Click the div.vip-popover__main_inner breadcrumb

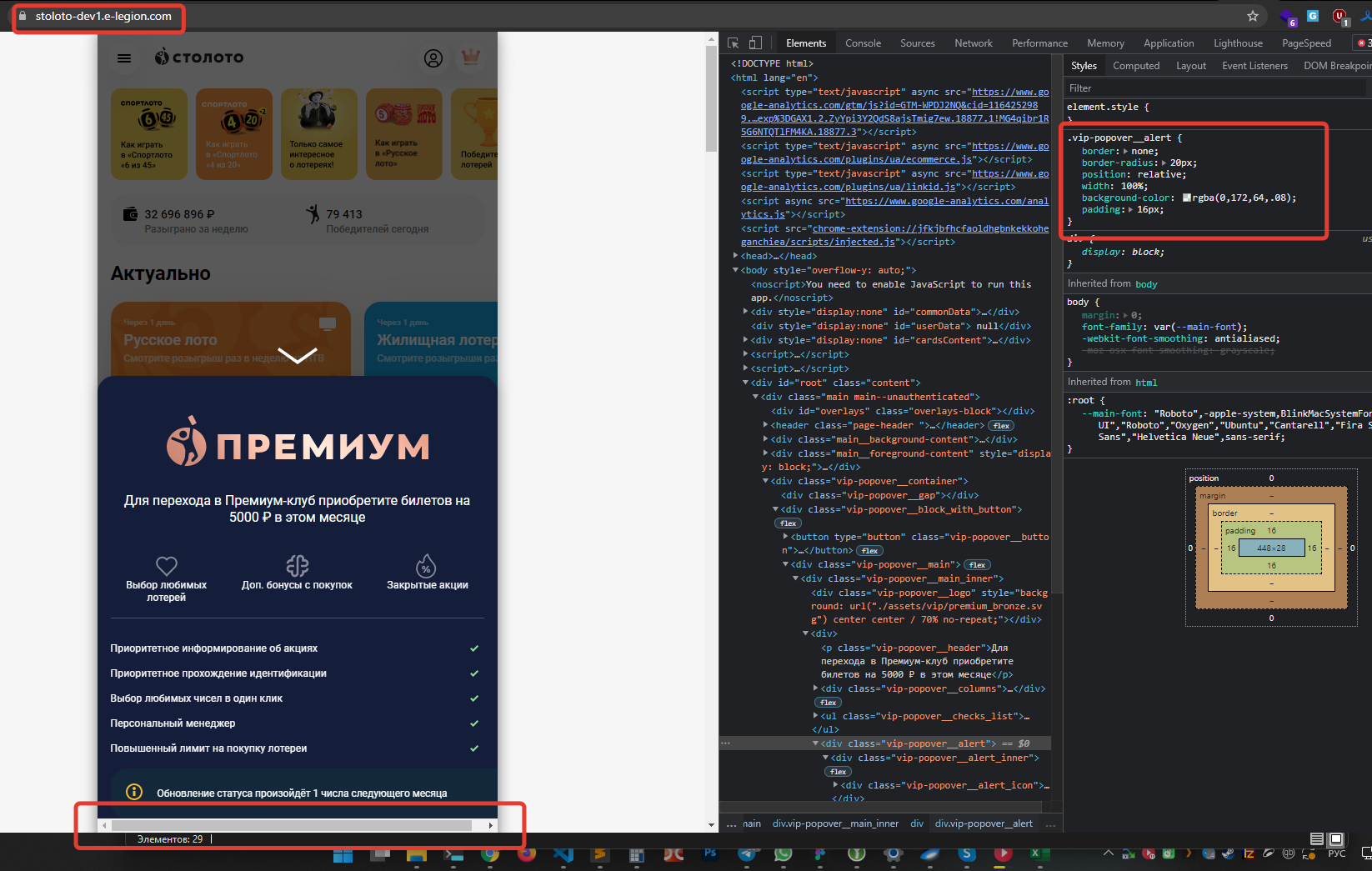coord(835,823)
